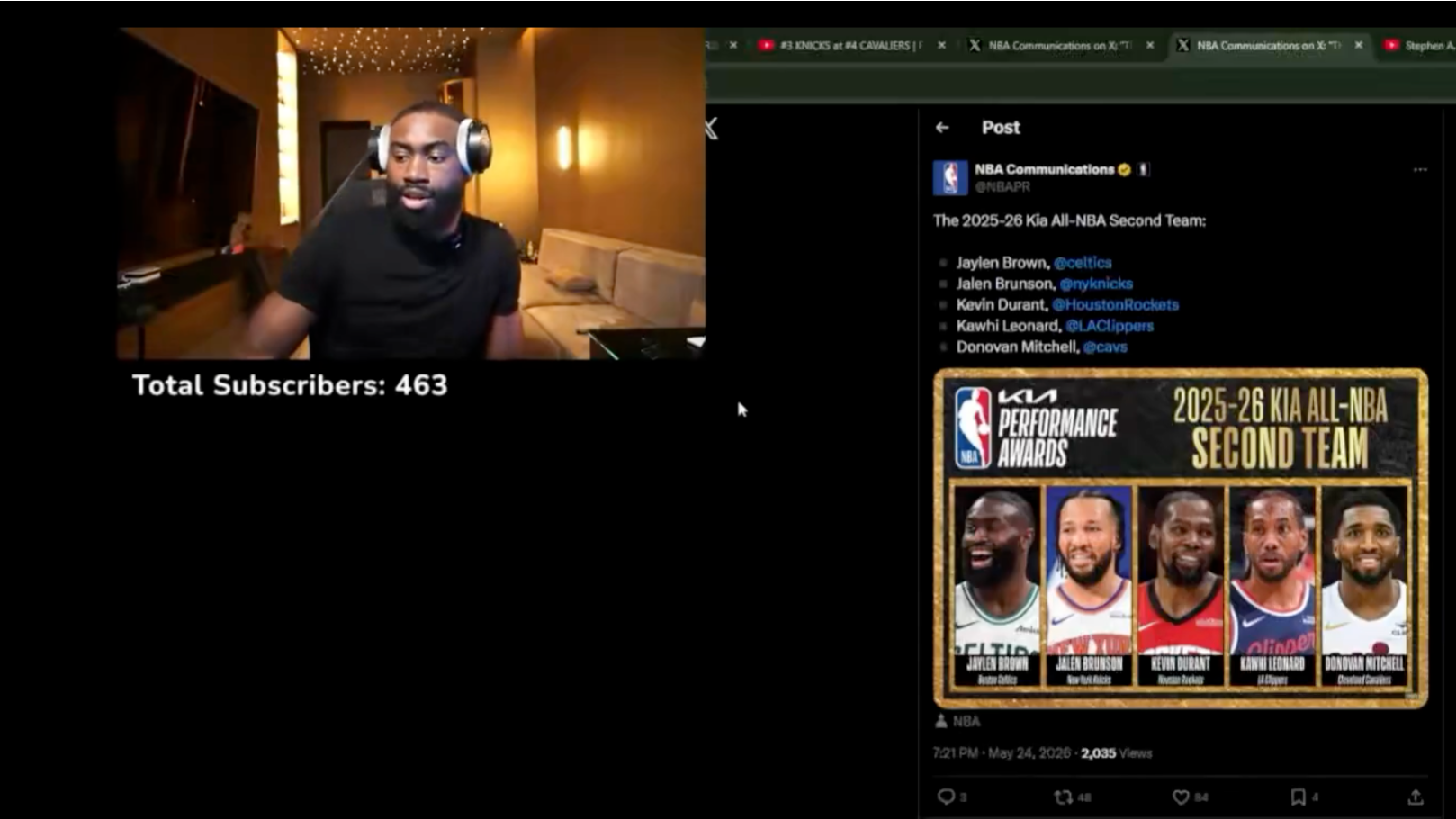This screenshot has width=1456, height=819.
Task: Click Donovan Mitchell's card in the graphic
Action: (1364, 586)
